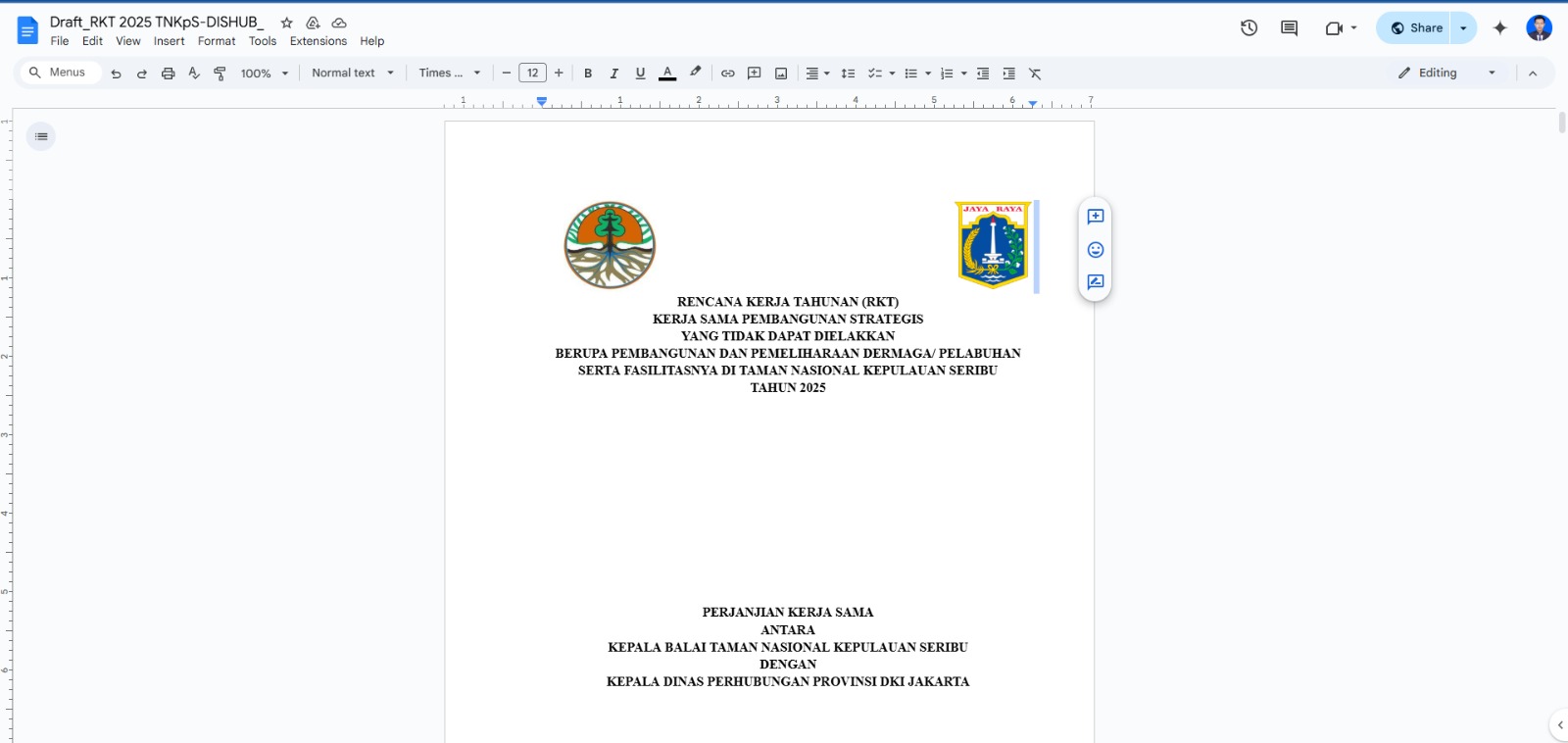Click the vertical scrollbar thumb
Screen dimensions: 1568x743
click(x=1561, y=124)
